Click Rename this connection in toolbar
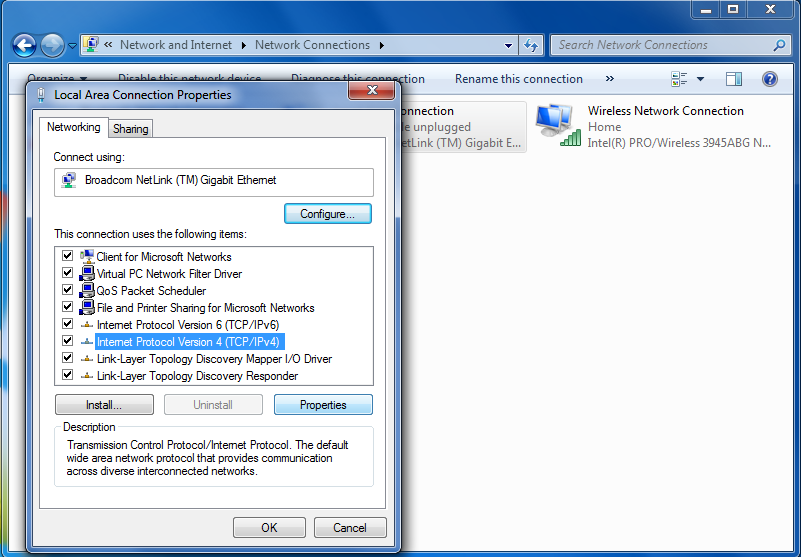 coord(519,79)
